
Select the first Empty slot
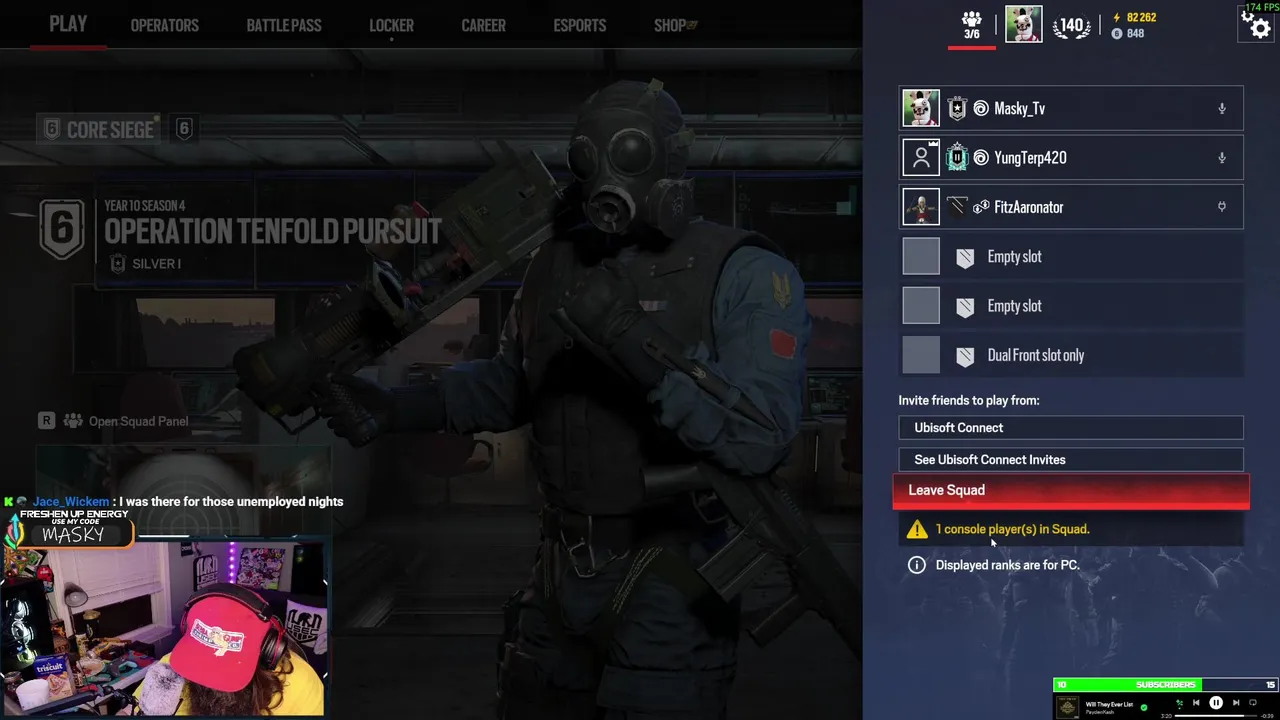pyautogui.click(x=1070, y=257)
